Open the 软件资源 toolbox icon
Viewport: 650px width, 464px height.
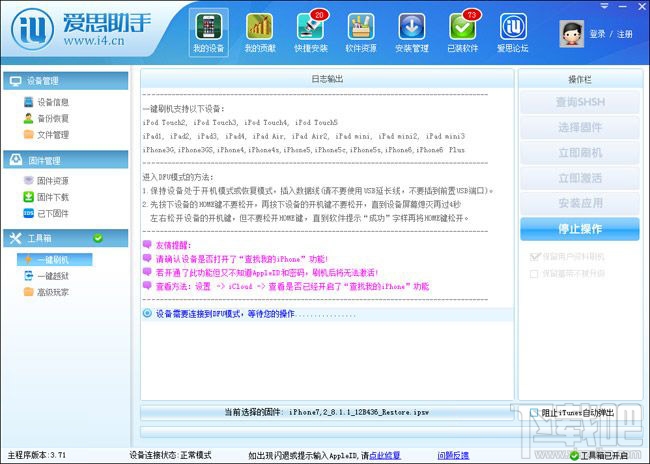[x=361, y=32]
